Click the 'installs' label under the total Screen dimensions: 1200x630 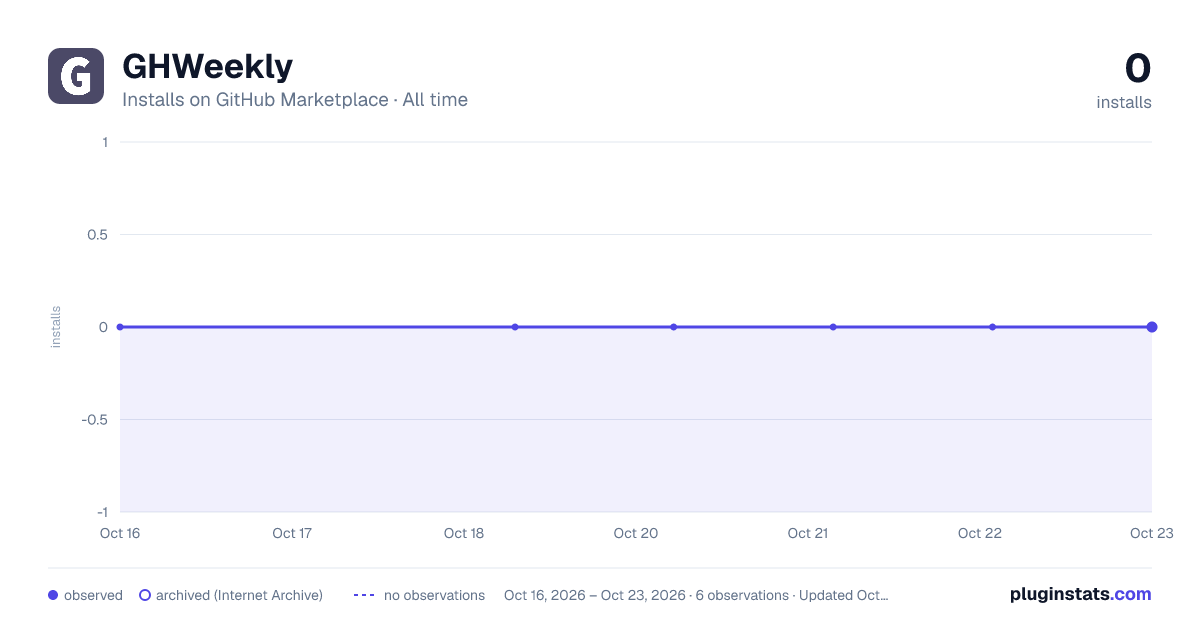[1124, 102]
